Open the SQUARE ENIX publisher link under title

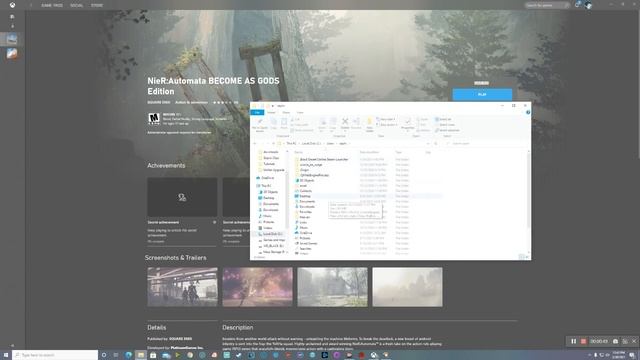[x=159, y=102]
